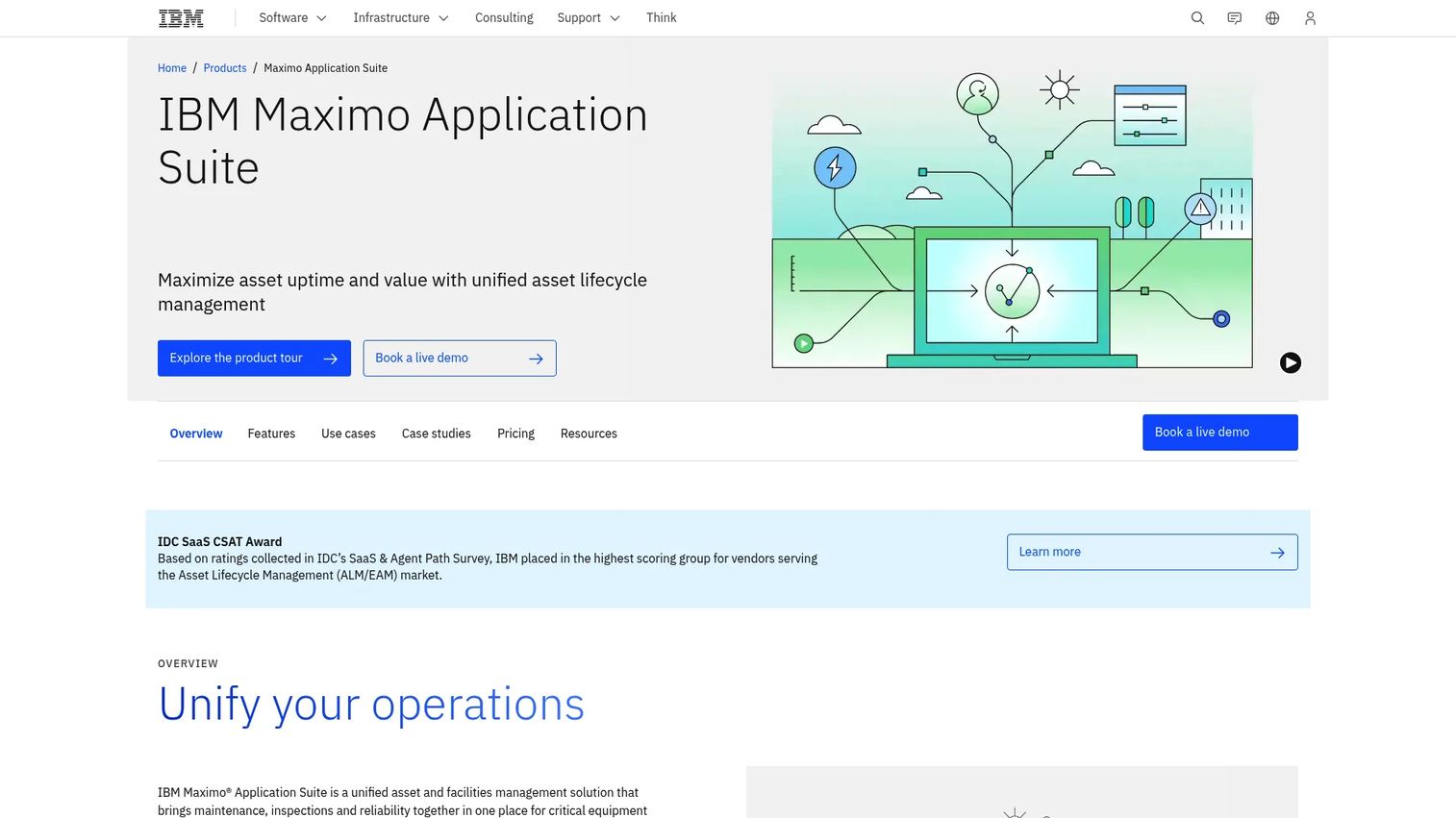Open the chat contact icon
This screenshot has width=1456, height=818.
[x=1235, y=18]
